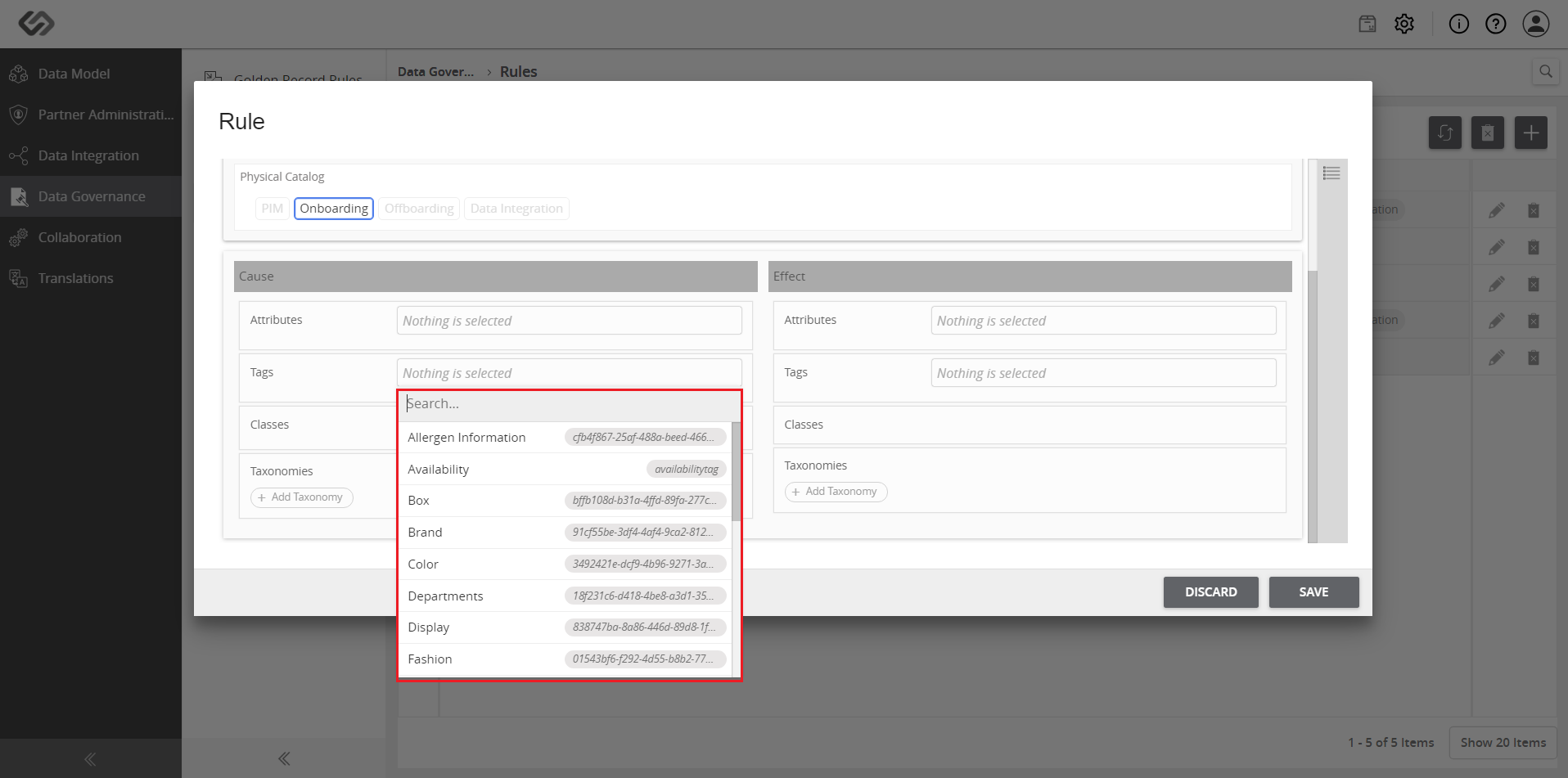The width and height of the screenshot is (1568, 778).
Task: Click the second row pencil edit icon
Action: [1497, 247]
